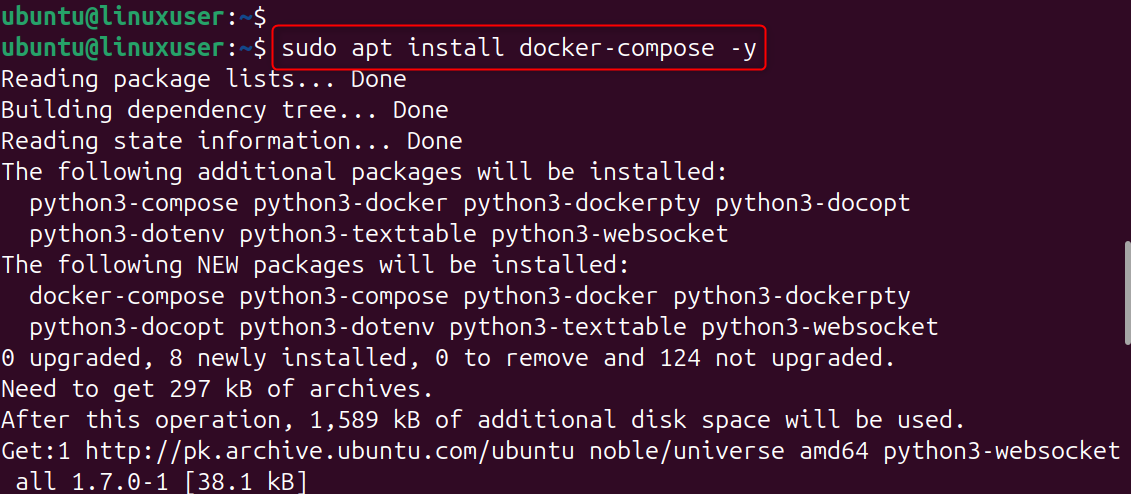Click python3-dotenv in the additional packages list
The height and width of the screenshot is (494, 1131).
click(x=127, y=234)
